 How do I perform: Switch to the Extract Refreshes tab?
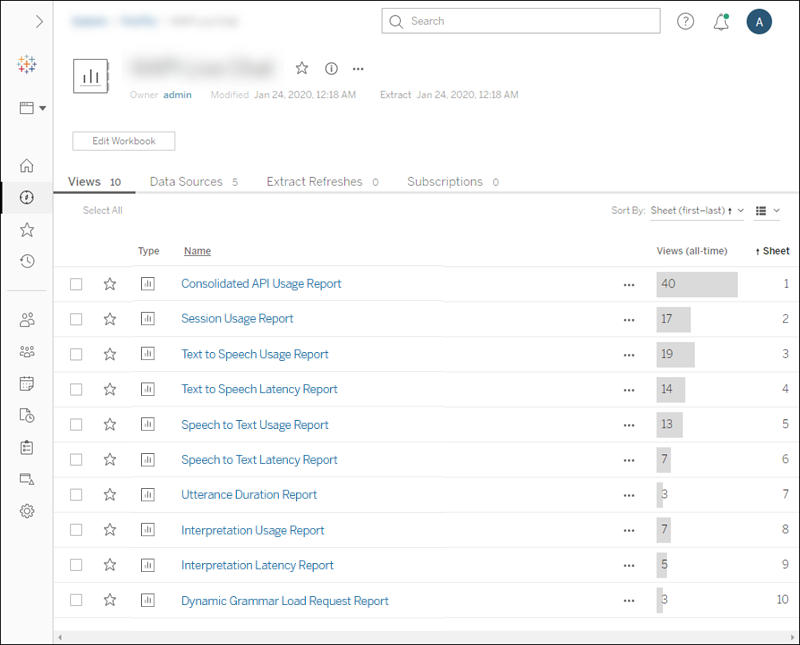(314, 182)
